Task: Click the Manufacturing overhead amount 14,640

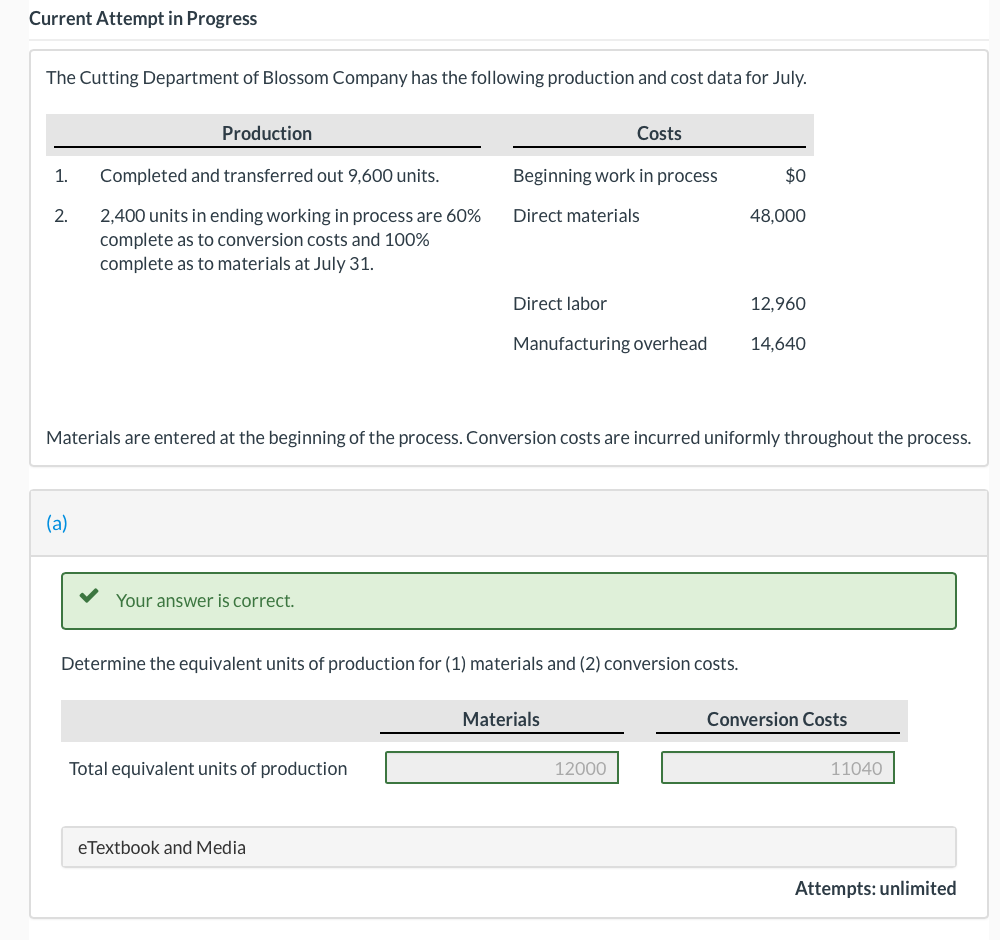Action: [778, 344]
